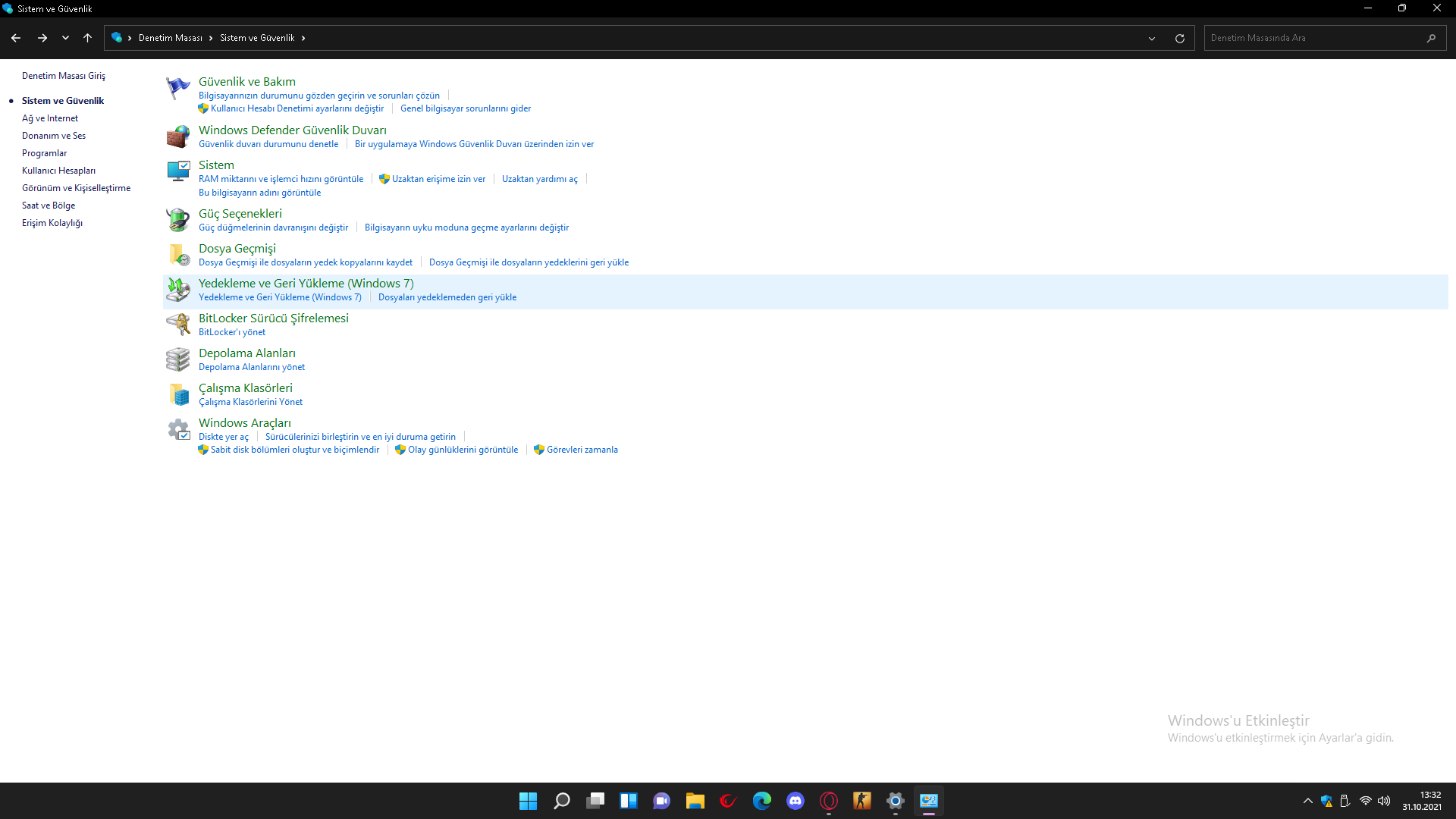Open Uzaktan erişime izin ver link
This screenshot has width=1456, height=819.
tap(438, 179)
